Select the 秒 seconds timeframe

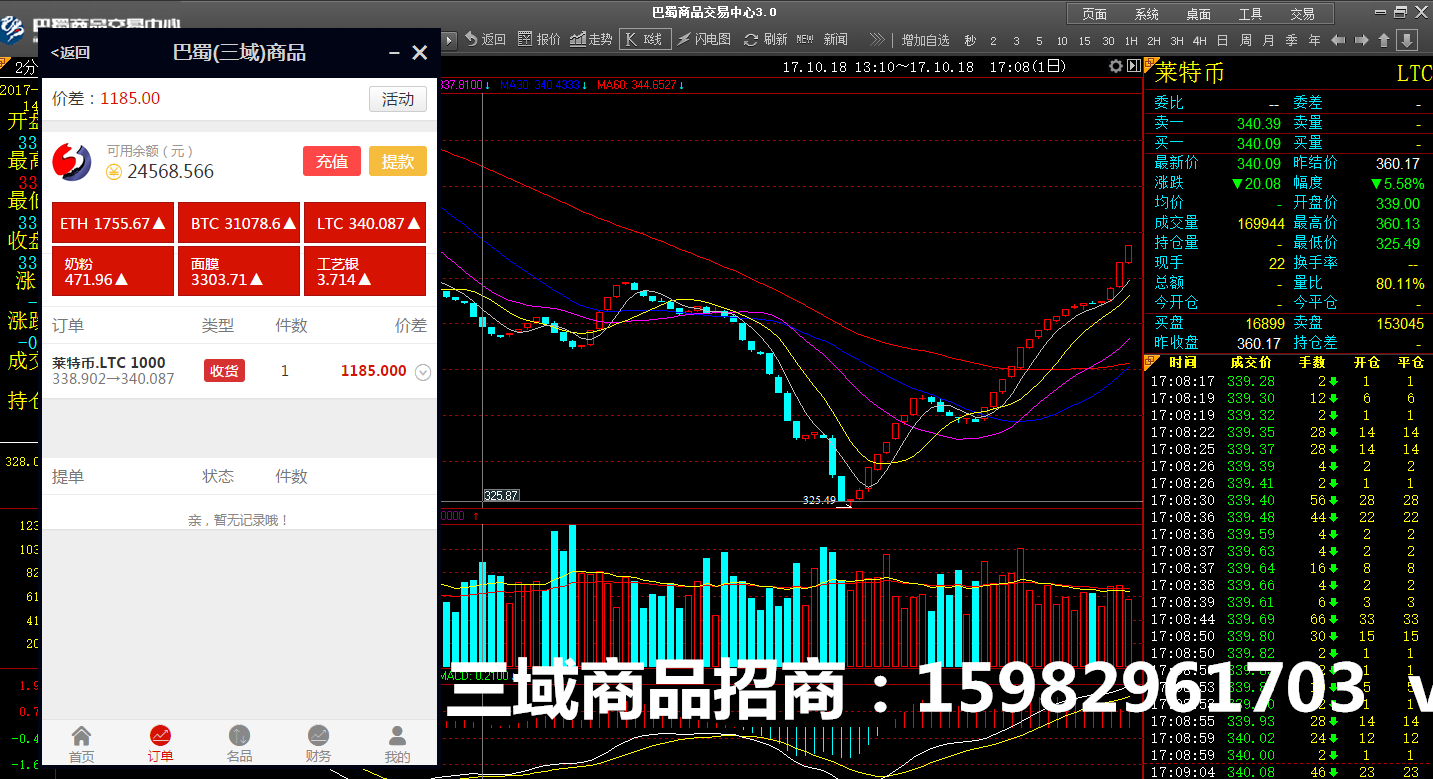coord(969,40)
